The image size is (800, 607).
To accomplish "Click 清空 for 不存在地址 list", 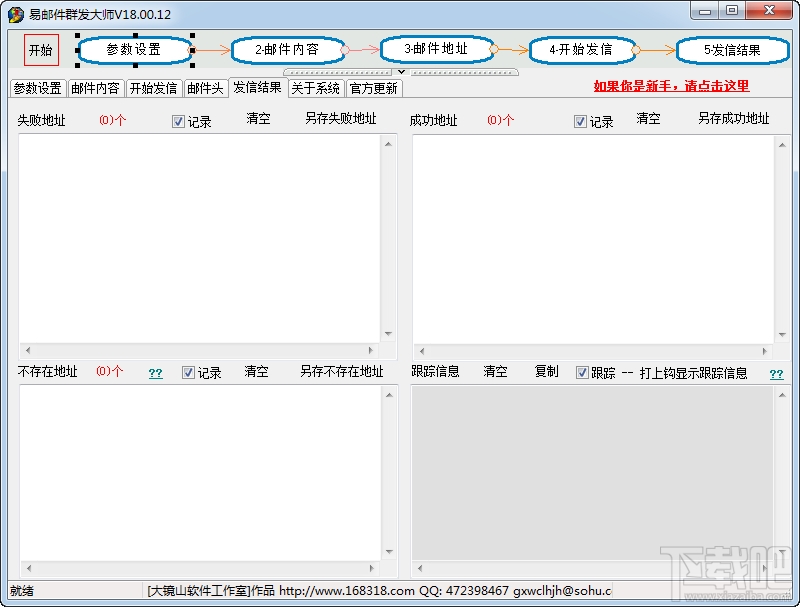I will coord(256,371).
